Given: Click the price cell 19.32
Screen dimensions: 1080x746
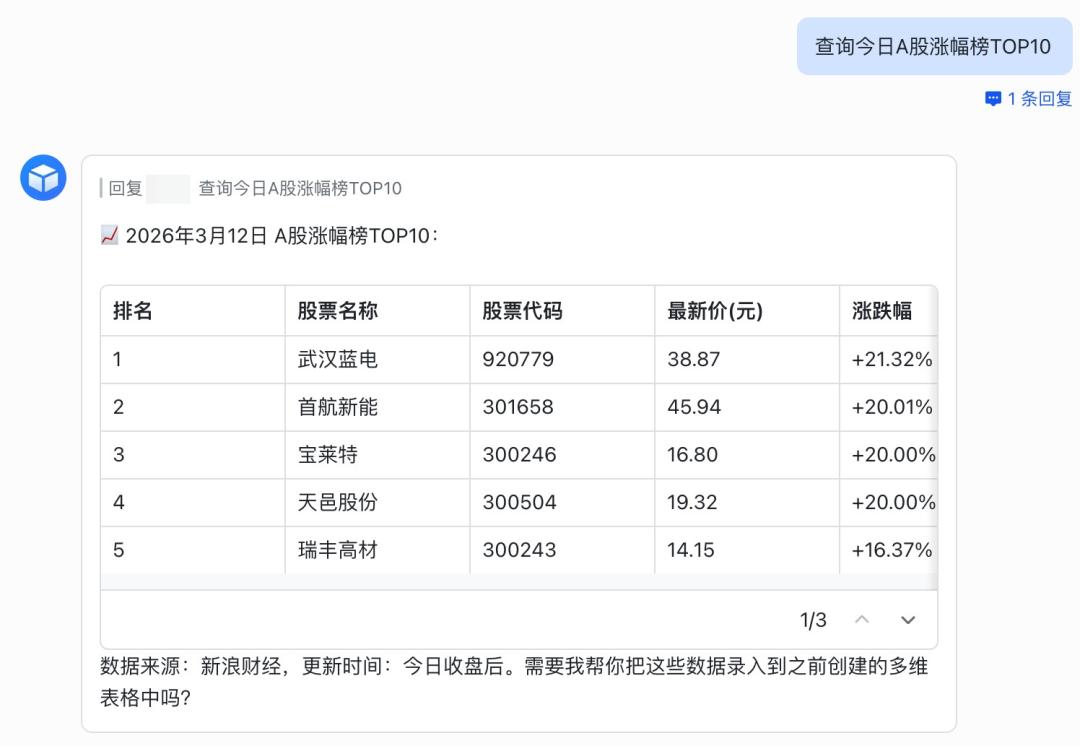Looking at the screenshot, I should coord(692,502).
